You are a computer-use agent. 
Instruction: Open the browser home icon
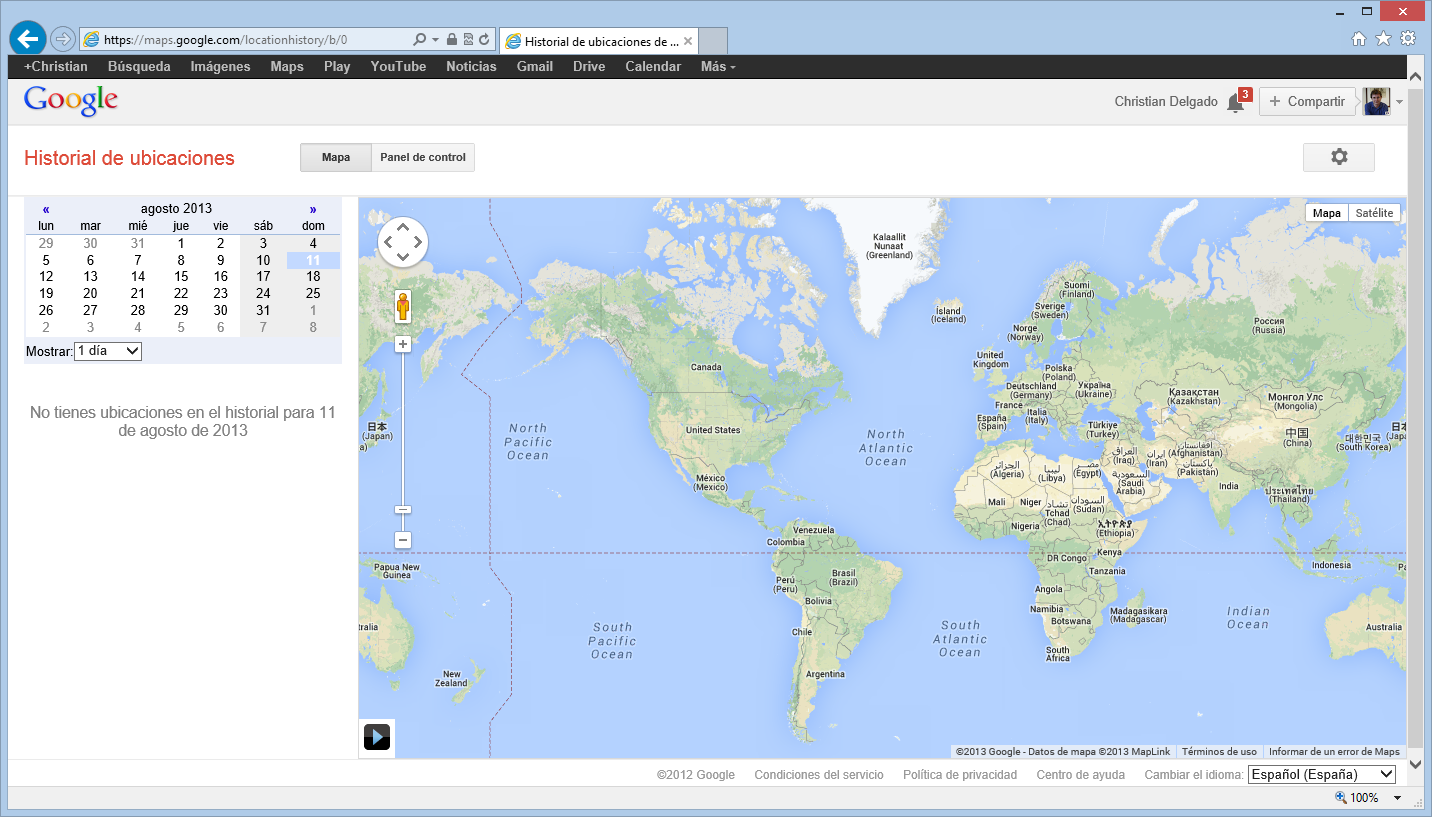tap(1359, 39)
